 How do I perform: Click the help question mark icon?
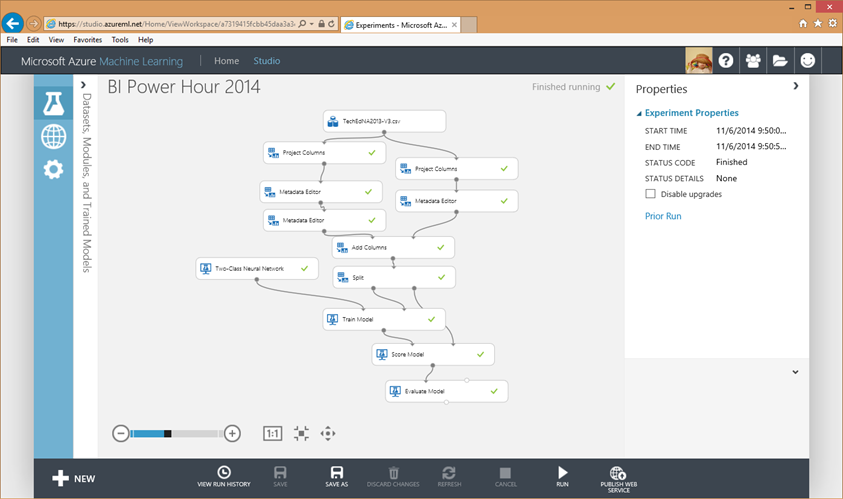[x=726, y=60]
